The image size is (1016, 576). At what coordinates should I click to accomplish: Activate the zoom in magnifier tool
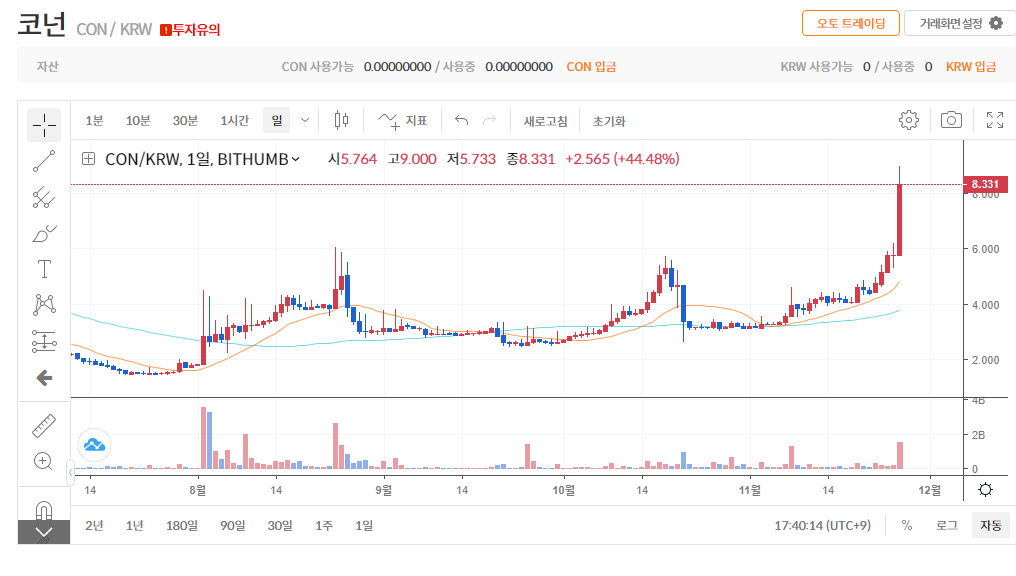(x=43, y=461)
